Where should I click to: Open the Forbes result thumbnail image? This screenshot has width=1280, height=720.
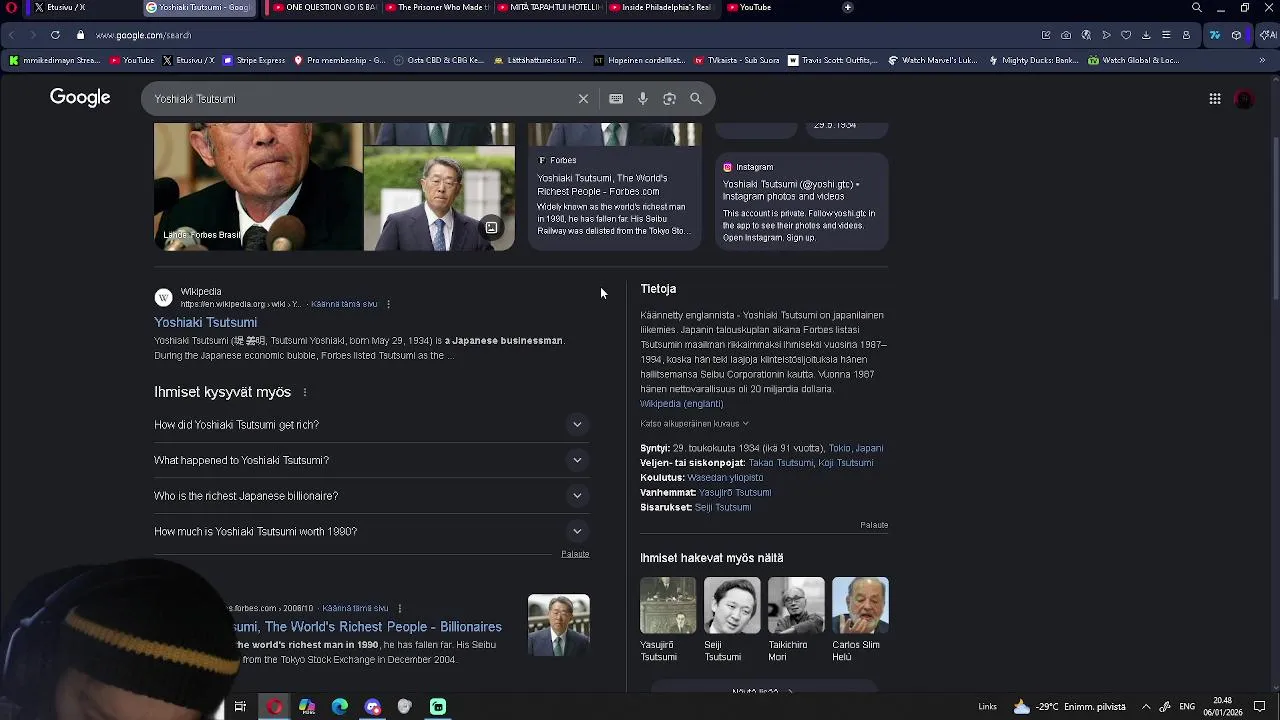[x=558, y=625]
